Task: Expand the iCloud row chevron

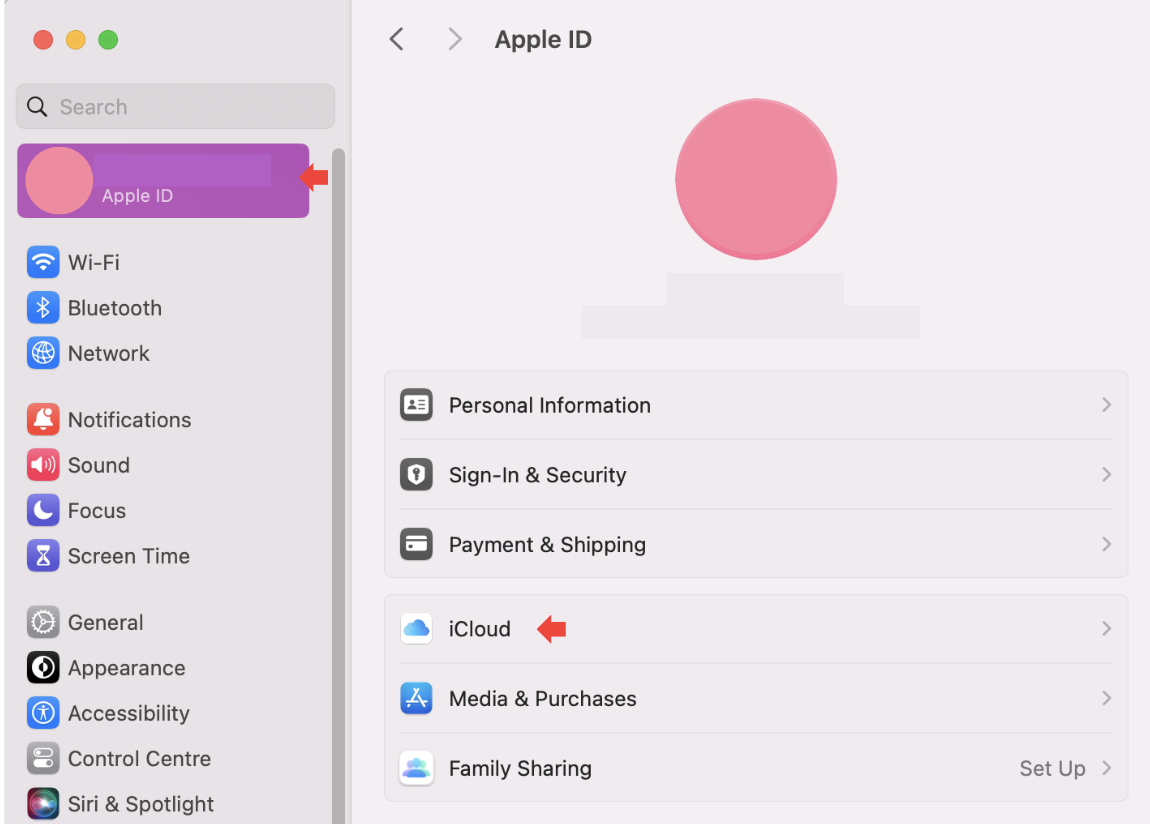Action: [1106, 628]
